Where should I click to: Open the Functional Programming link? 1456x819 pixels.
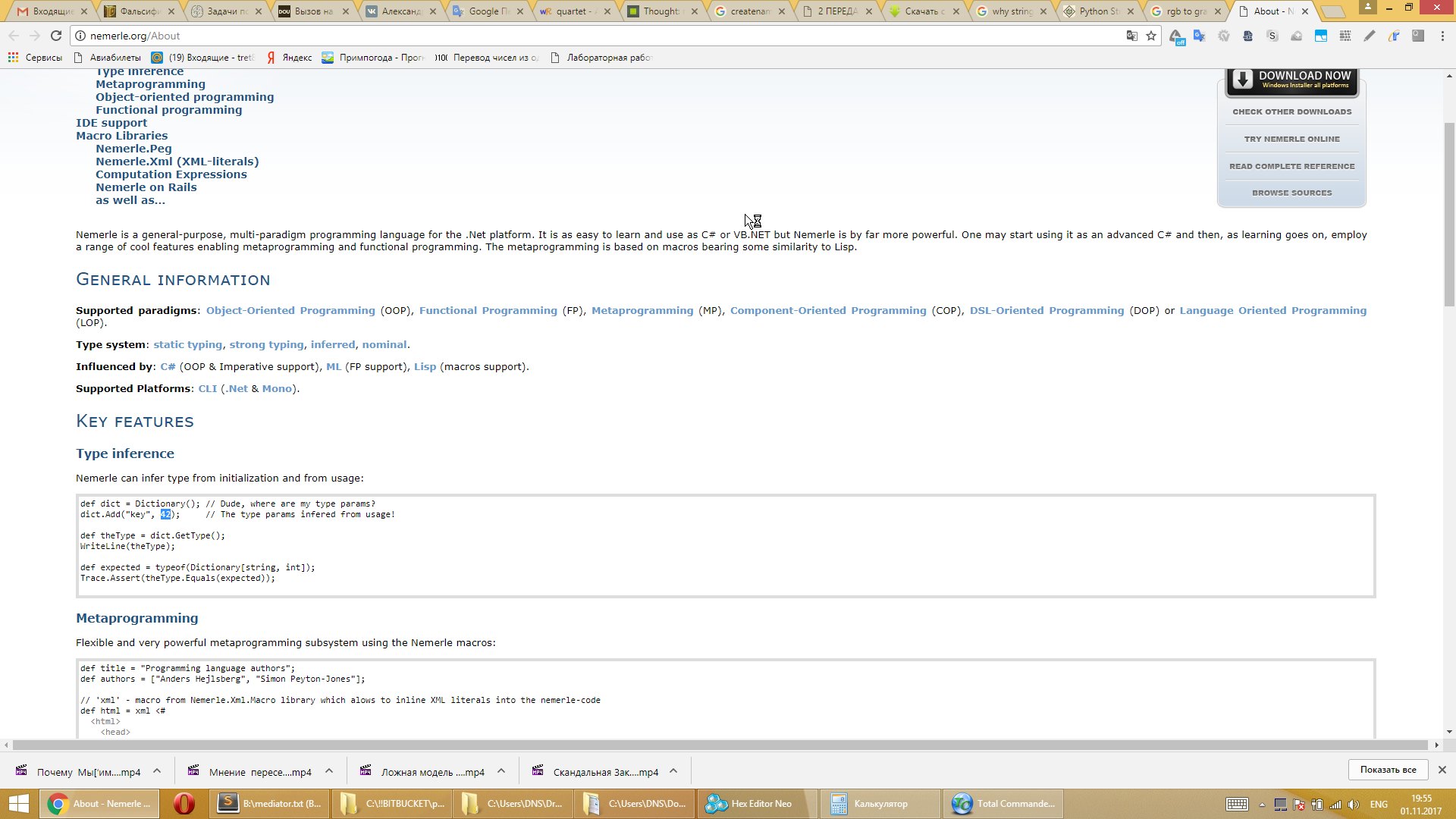pos(488,310)
